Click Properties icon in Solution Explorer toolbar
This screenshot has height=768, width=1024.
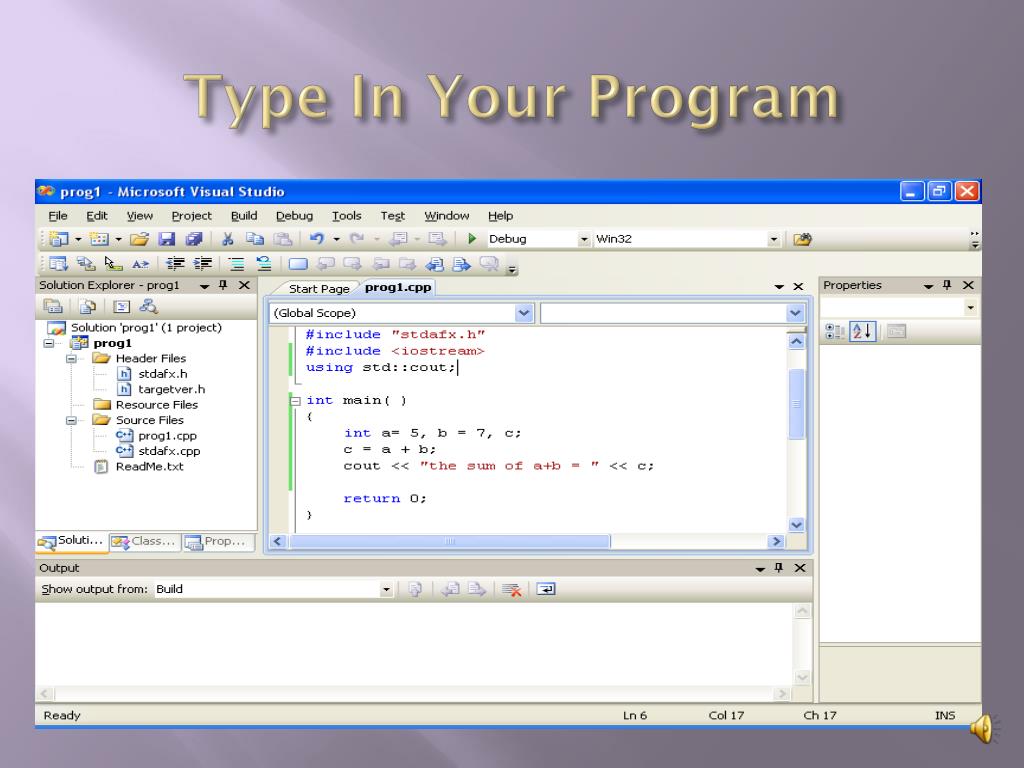(x=52, y=306)
